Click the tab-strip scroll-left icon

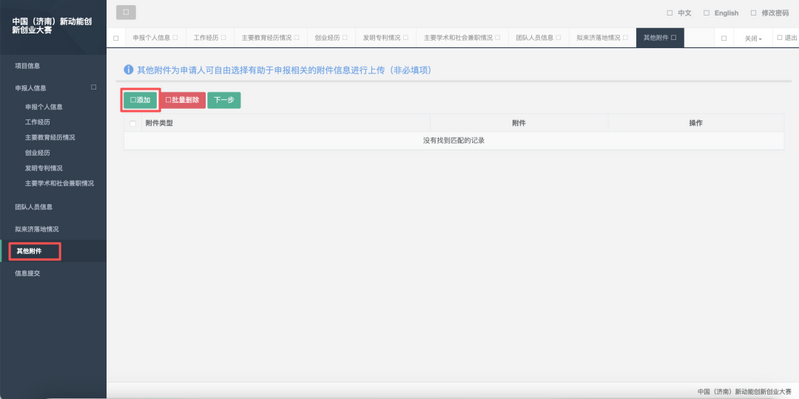116,38
